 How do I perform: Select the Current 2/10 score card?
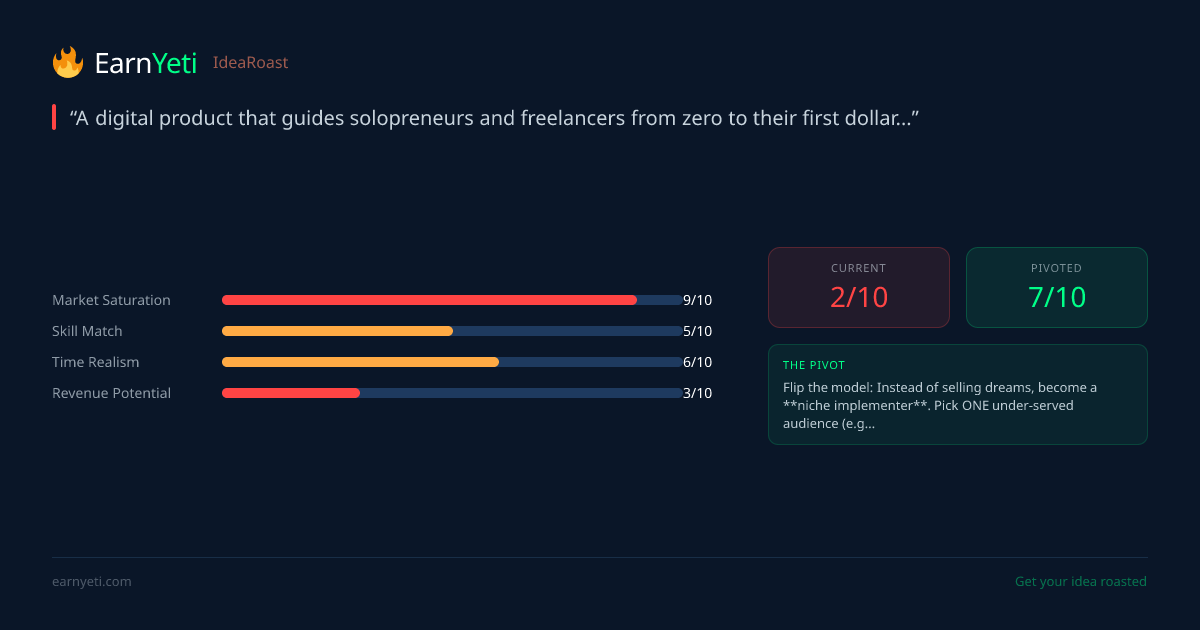[858, 288]
